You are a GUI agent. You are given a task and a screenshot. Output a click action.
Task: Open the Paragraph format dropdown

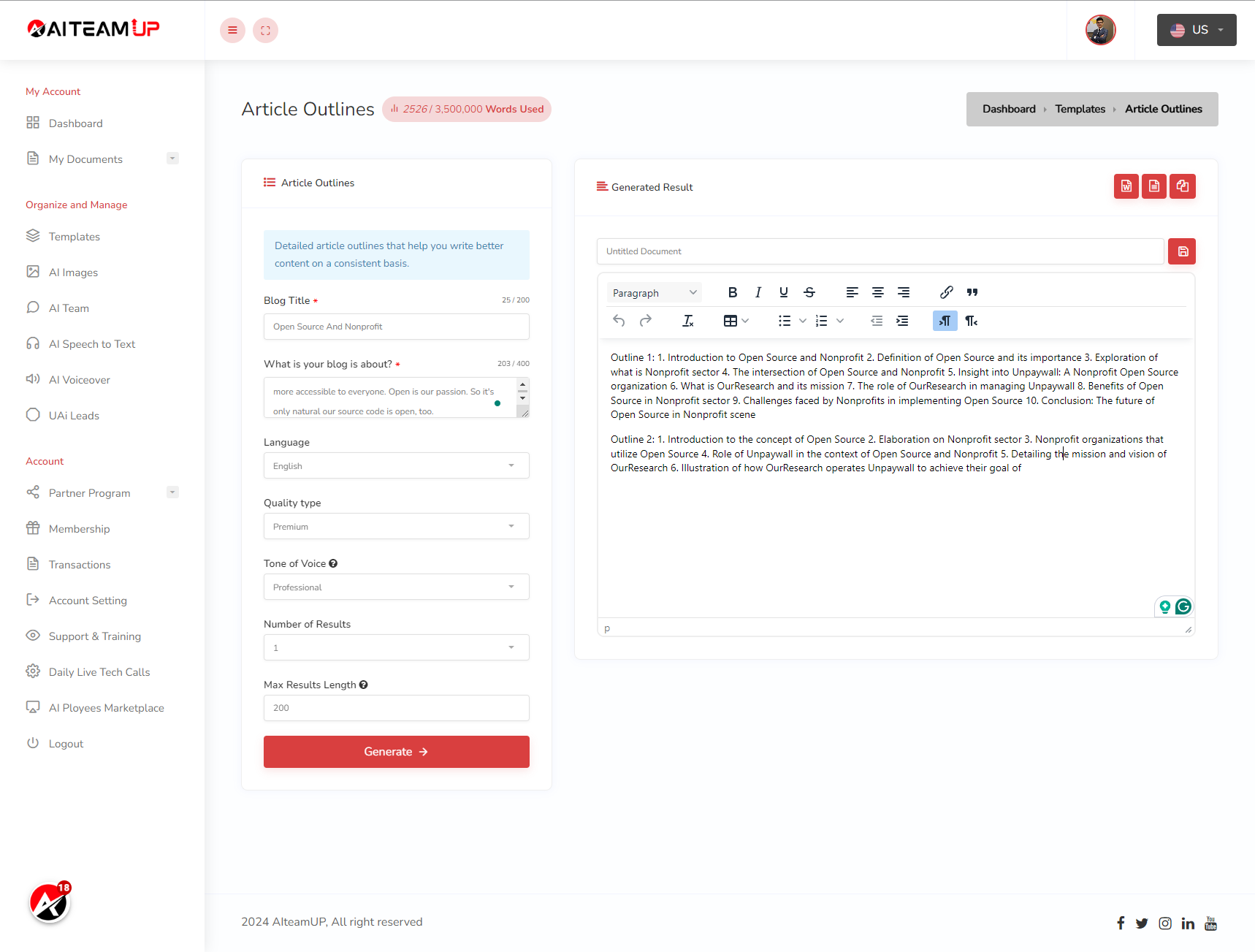tap(654, 293)
